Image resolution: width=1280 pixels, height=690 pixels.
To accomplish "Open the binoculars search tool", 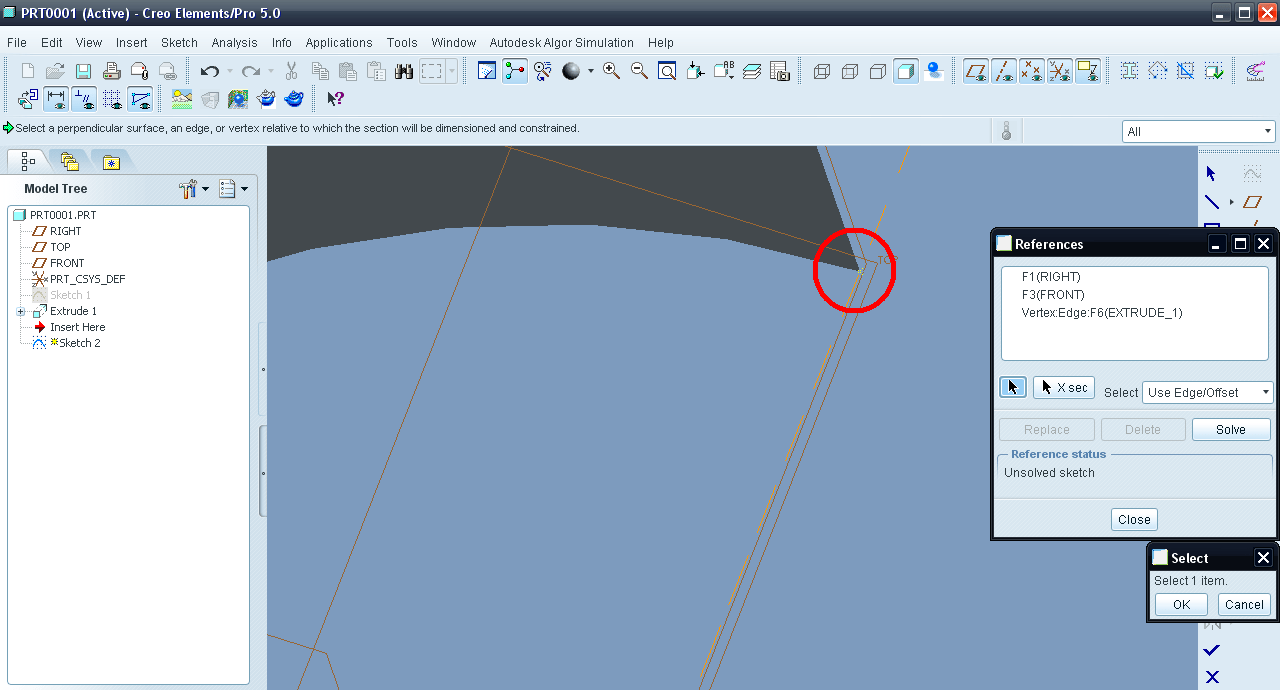I will click(404, 71).
